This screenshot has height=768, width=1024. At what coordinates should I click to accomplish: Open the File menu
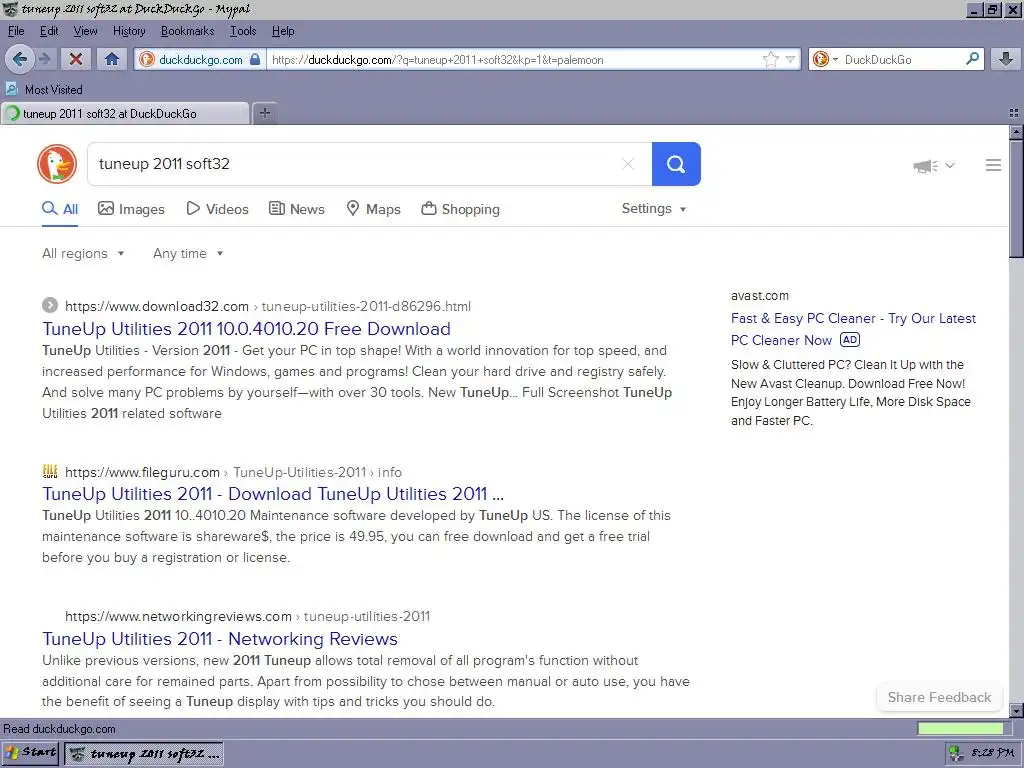point(16,31)
